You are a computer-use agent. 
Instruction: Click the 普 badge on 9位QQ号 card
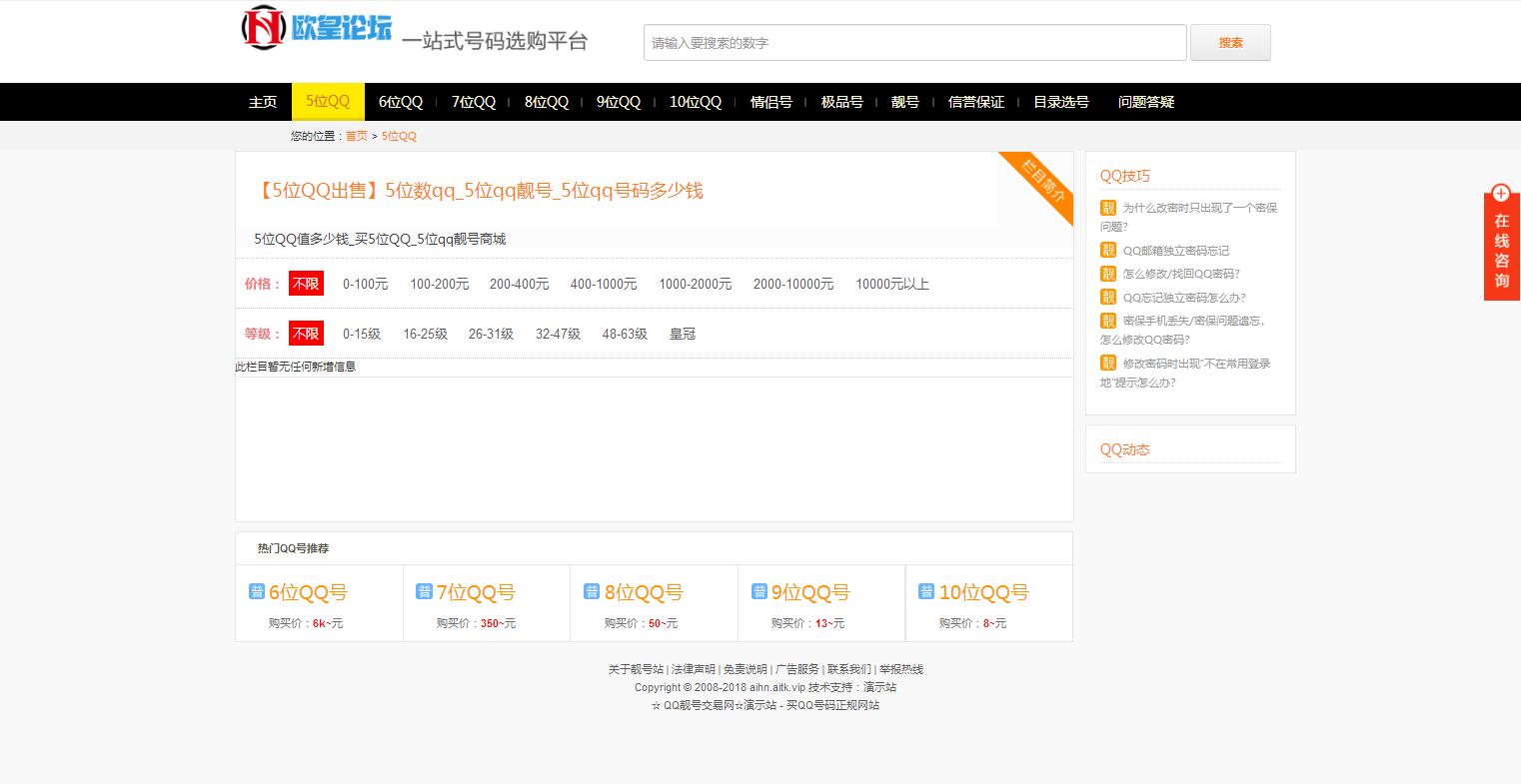[759, 590]
